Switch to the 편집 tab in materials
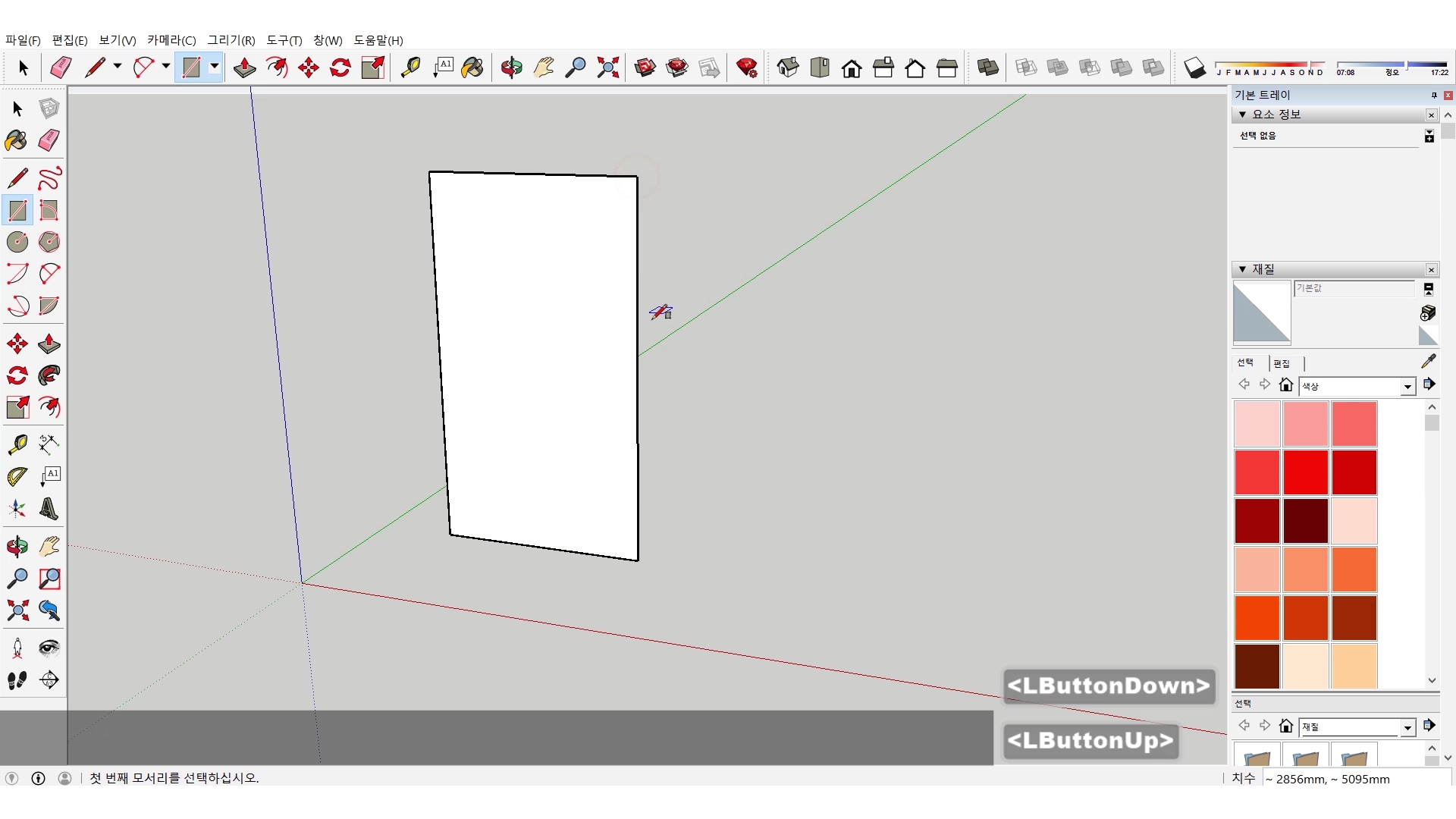Viewport: 1456px width, 819px height. (1282, 363)
